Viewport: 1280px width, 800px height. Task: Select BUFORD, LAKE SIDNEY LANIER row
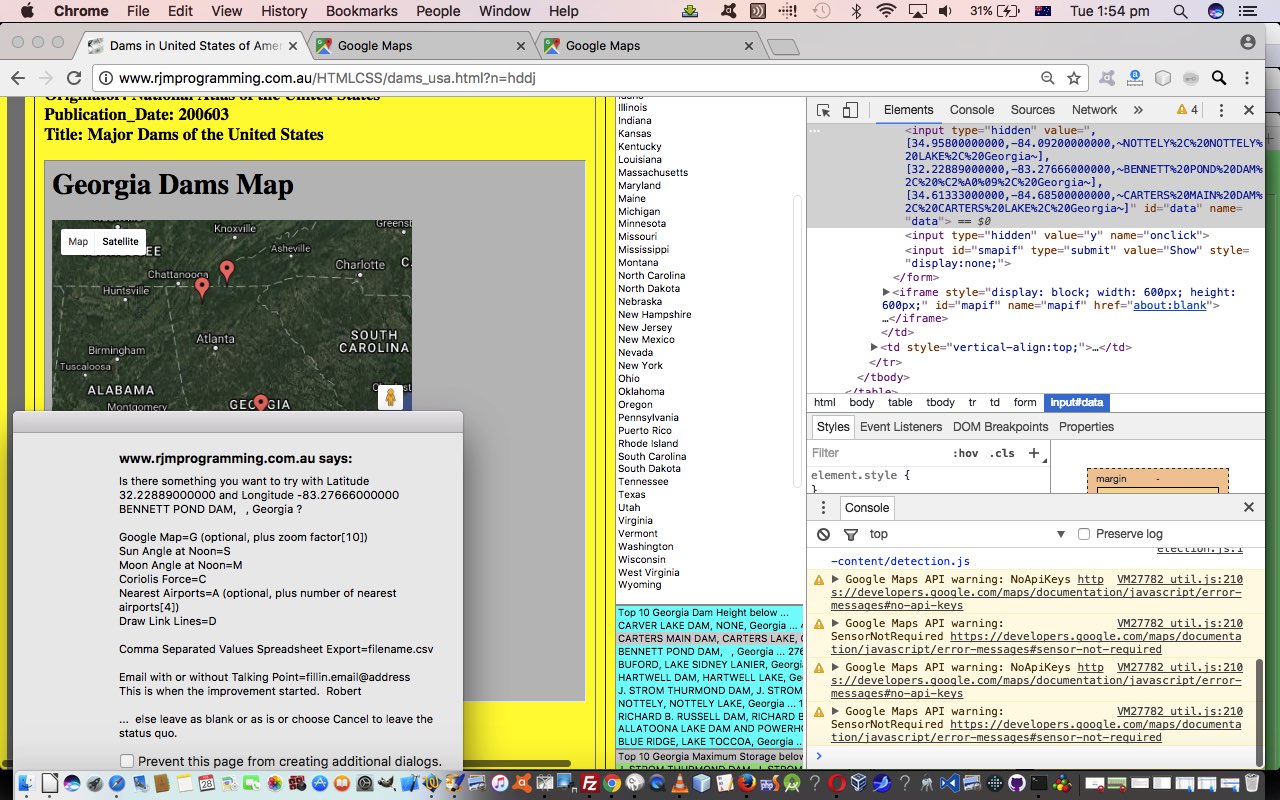(x=710, y=664)
